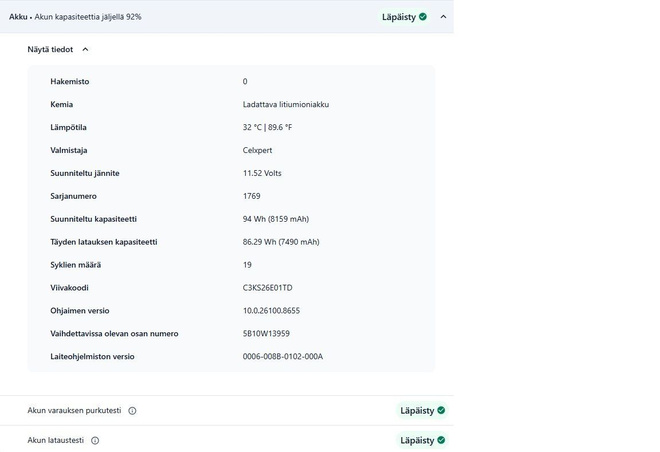Click Läpäisty badge on purkutesti row
The width and height of the screenshot is (660, 452).
click(x=422, y=410)
